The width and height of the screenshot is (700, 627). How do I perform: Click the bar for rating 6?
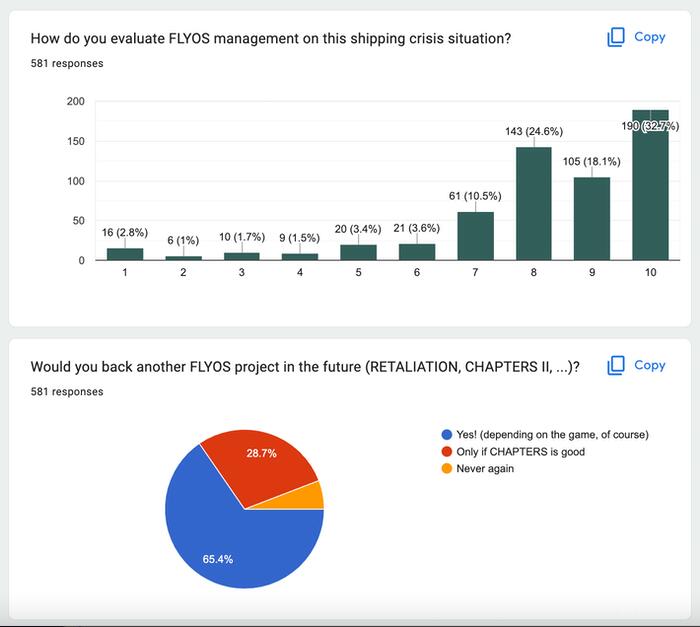click(417, 252)
